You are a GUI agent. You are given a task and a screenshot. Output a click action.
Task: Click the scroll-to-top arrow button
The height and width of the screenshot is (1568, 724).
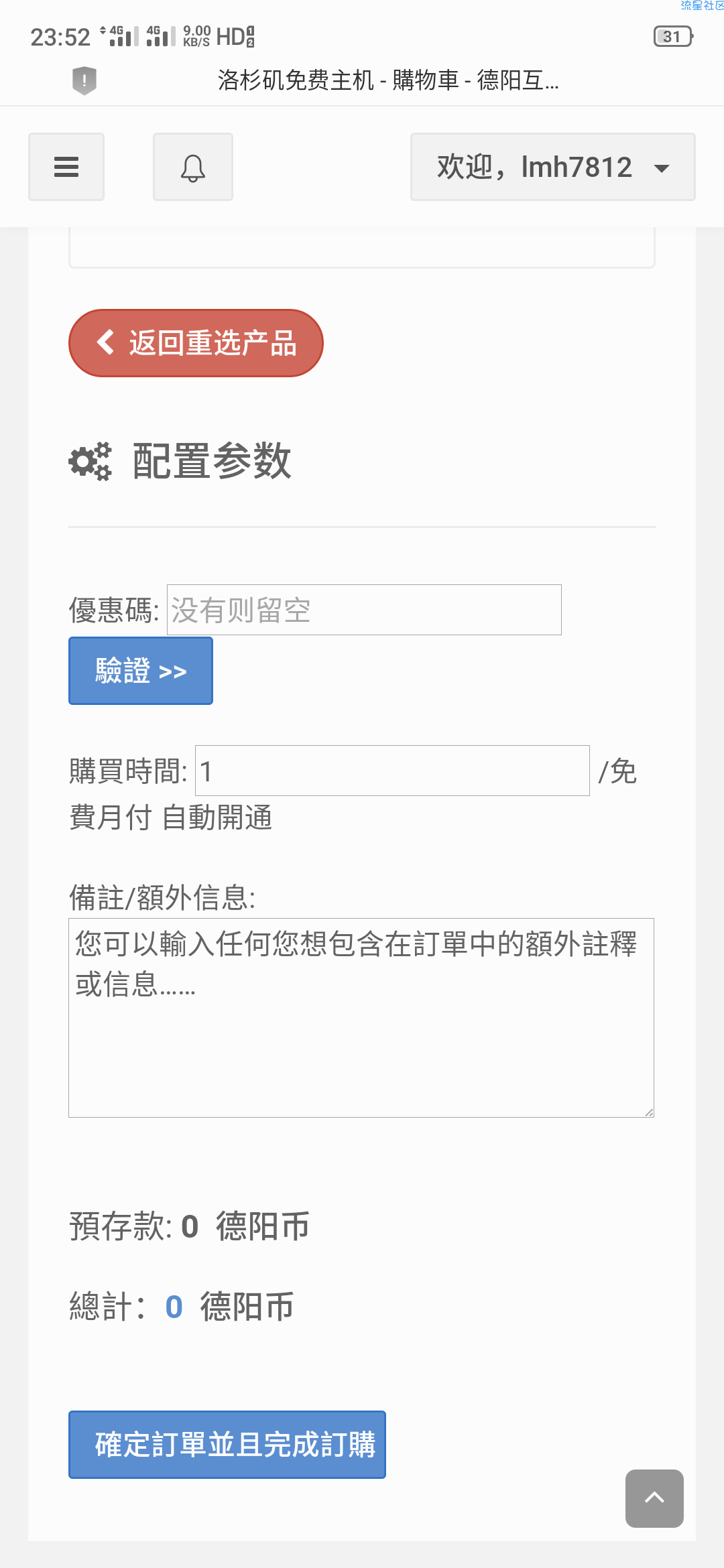654,1498
